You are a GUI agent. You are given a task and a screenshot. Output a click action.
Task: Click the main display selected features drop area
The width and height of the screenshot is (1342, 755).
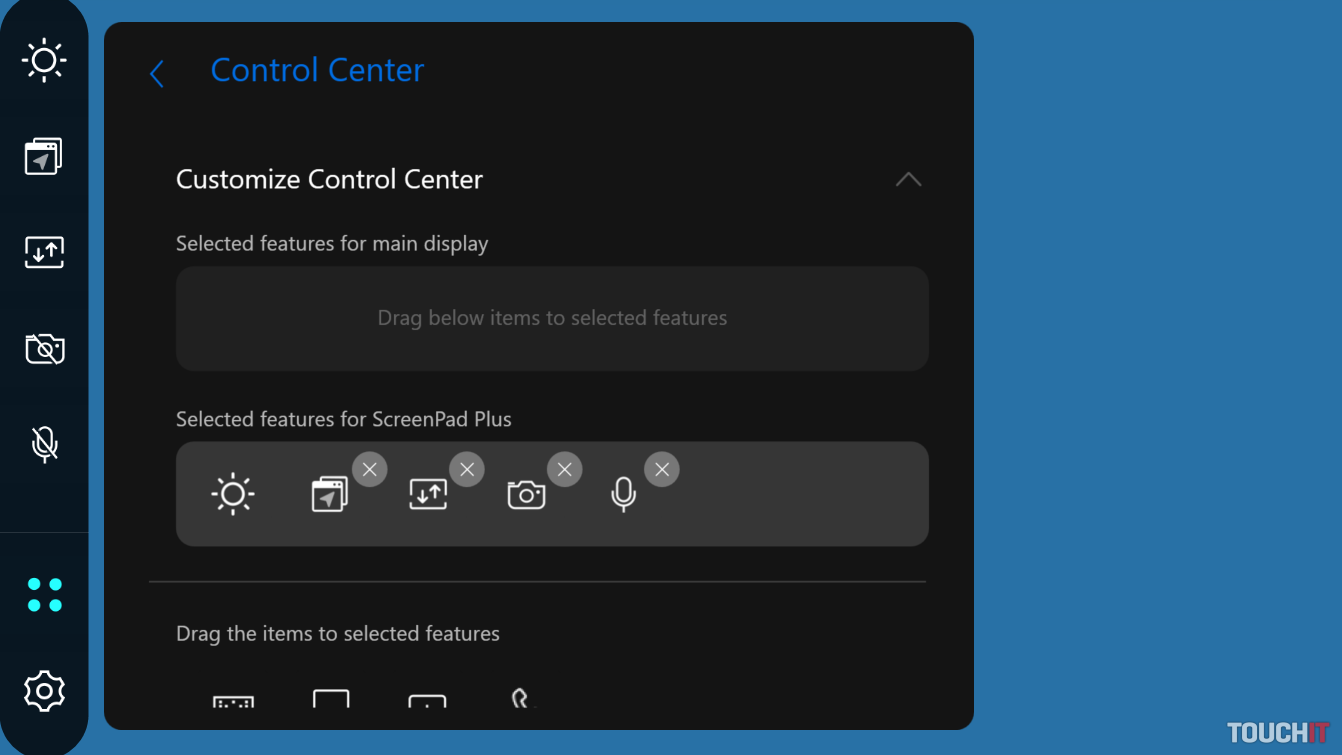pyautogui.click(x=552, y=318)
